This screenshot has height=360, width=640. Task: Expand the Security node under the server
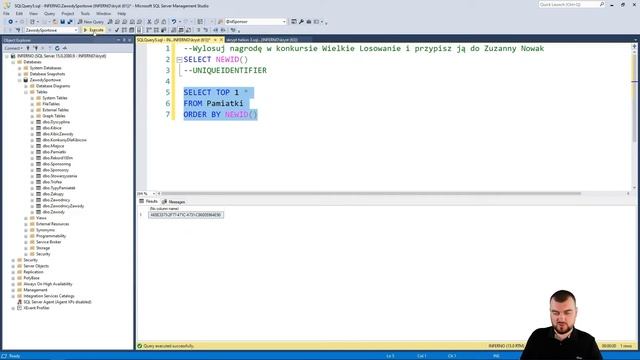click(x=13, y=260)
